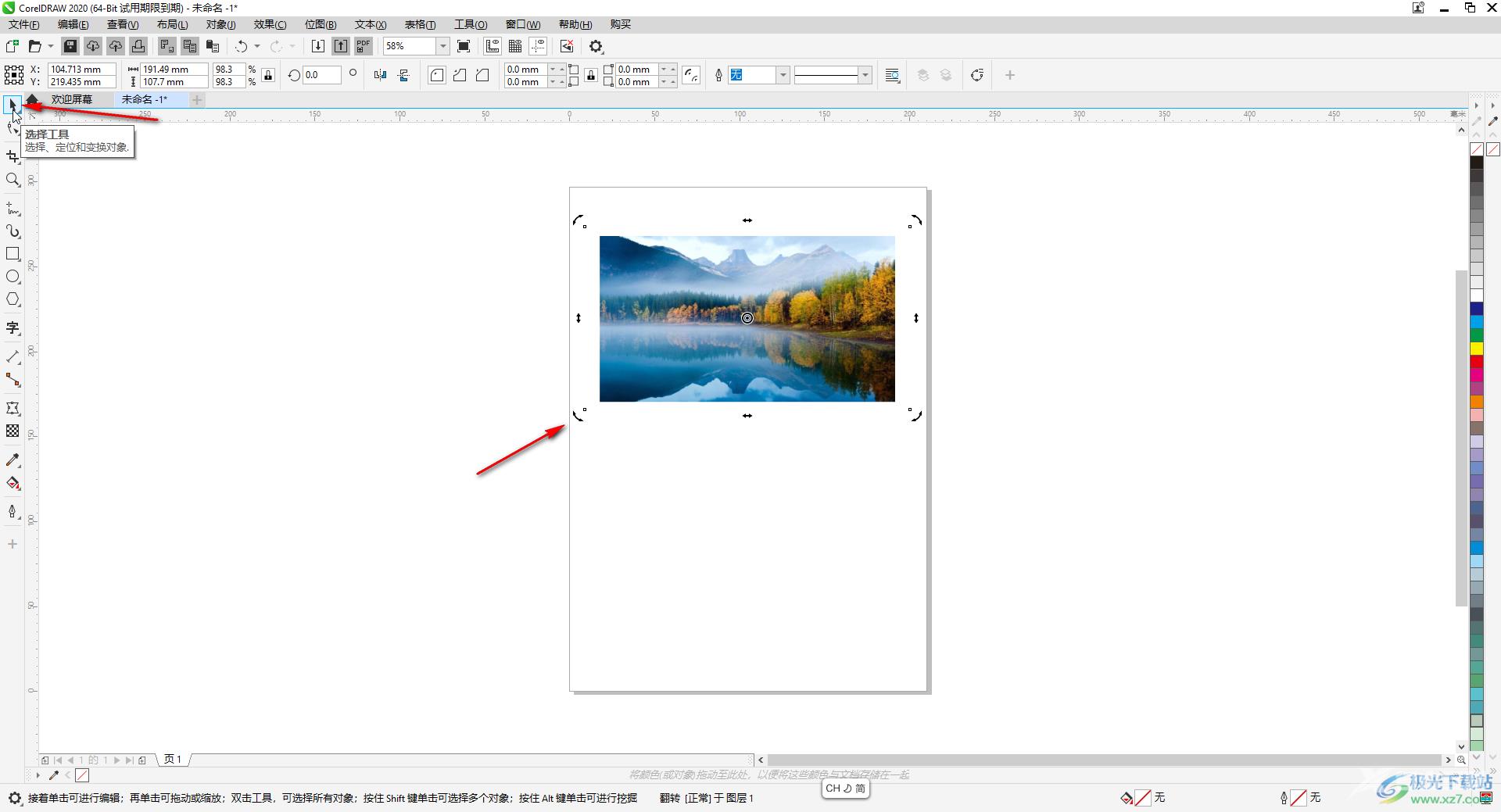Screen dimensions: 1501x812
Task: Click the Export icon
Action: point(341,46)
